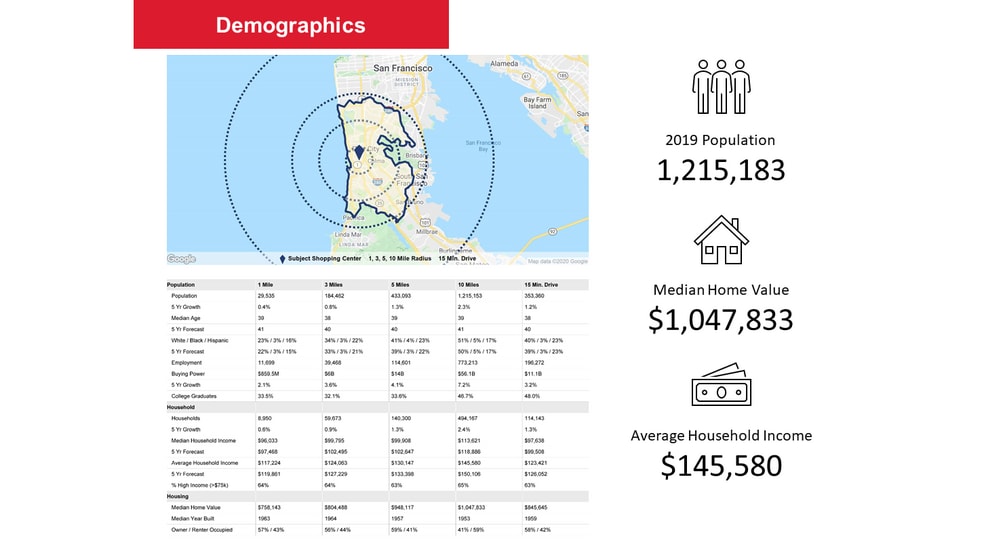Click the 2019 Population figure 1,215,183

(x=720, y=170)
